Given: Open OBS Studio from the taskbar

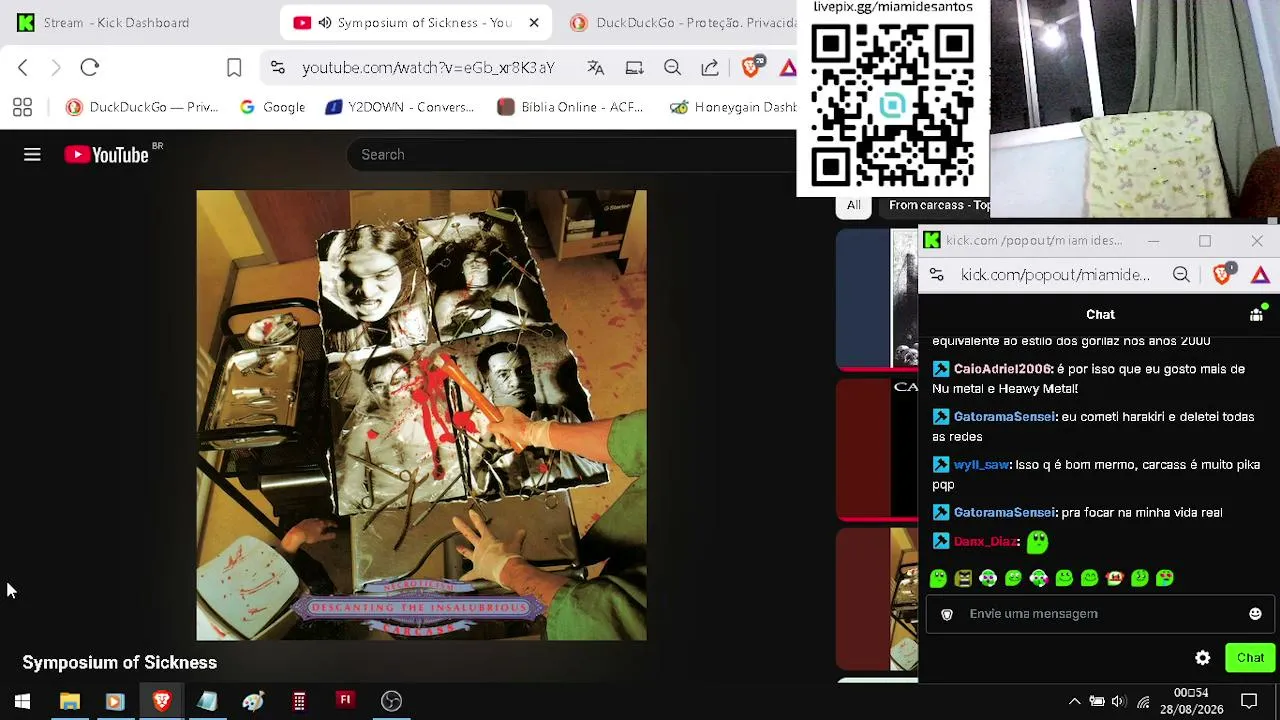Looking at the screenshot, I should click(391, 701).
